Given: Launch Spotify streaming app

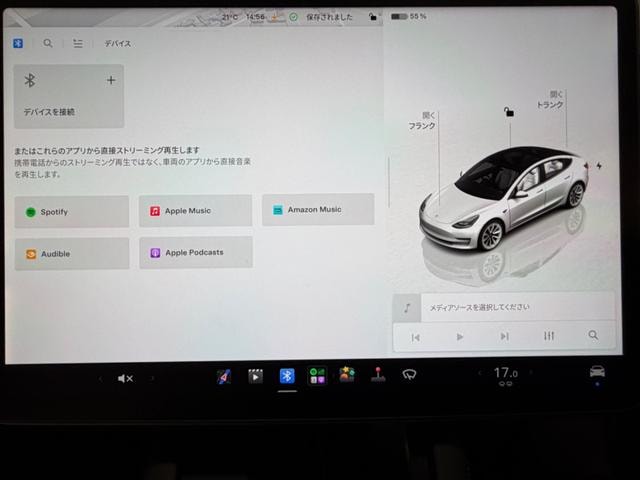Looking at the screenshot, I should click(72, 212).
